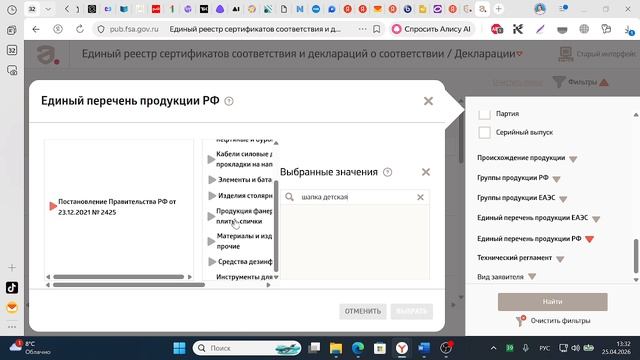
Task: Click the filters panel vertical scrollbar
Action: pos(636,256)
